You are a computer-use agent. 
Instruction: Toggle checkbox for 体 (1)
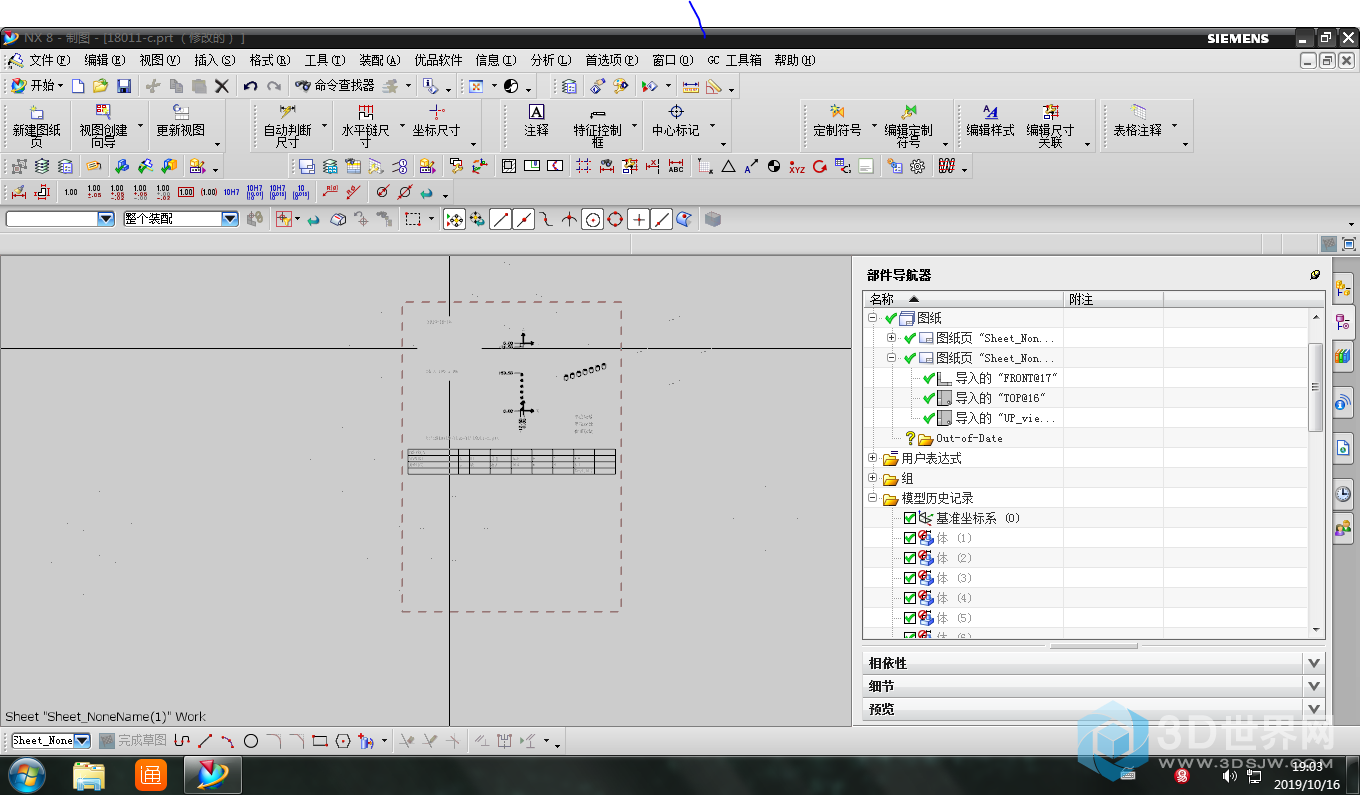click(909, 538)
